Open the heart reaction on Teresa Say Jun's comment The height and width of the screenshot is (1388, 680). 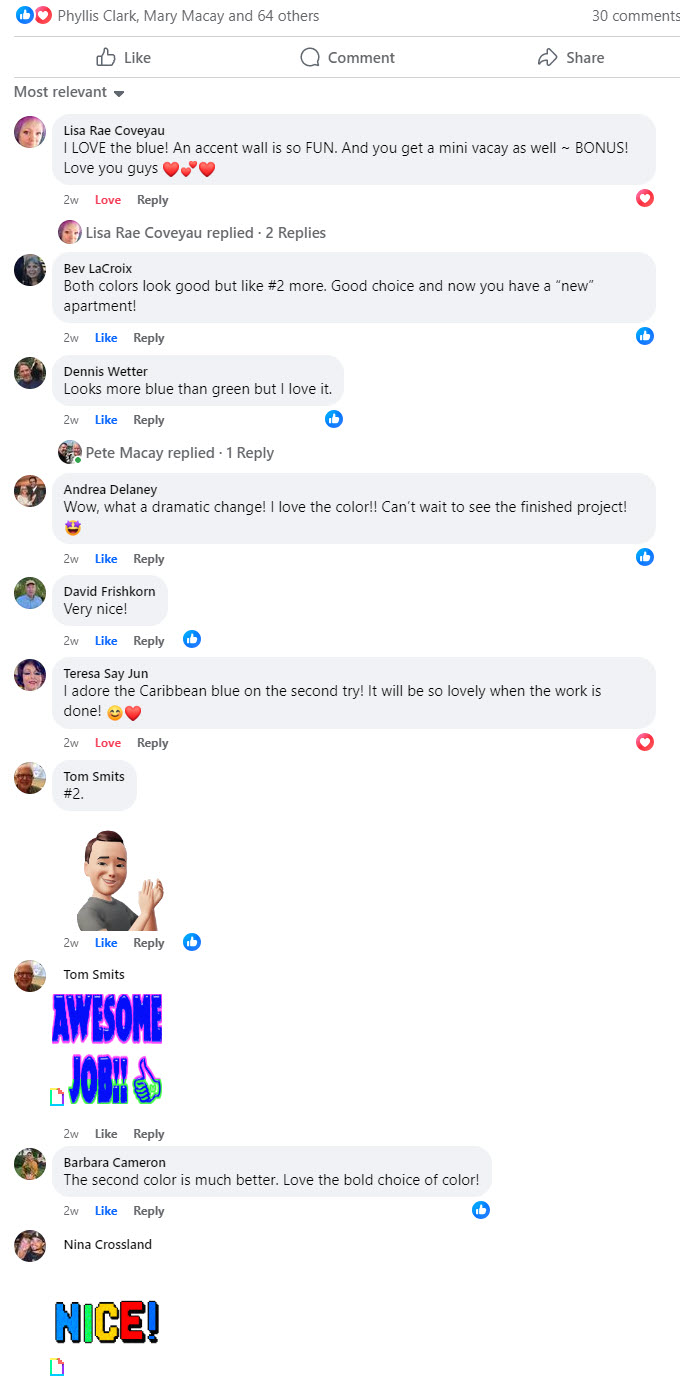pos(645,741)
